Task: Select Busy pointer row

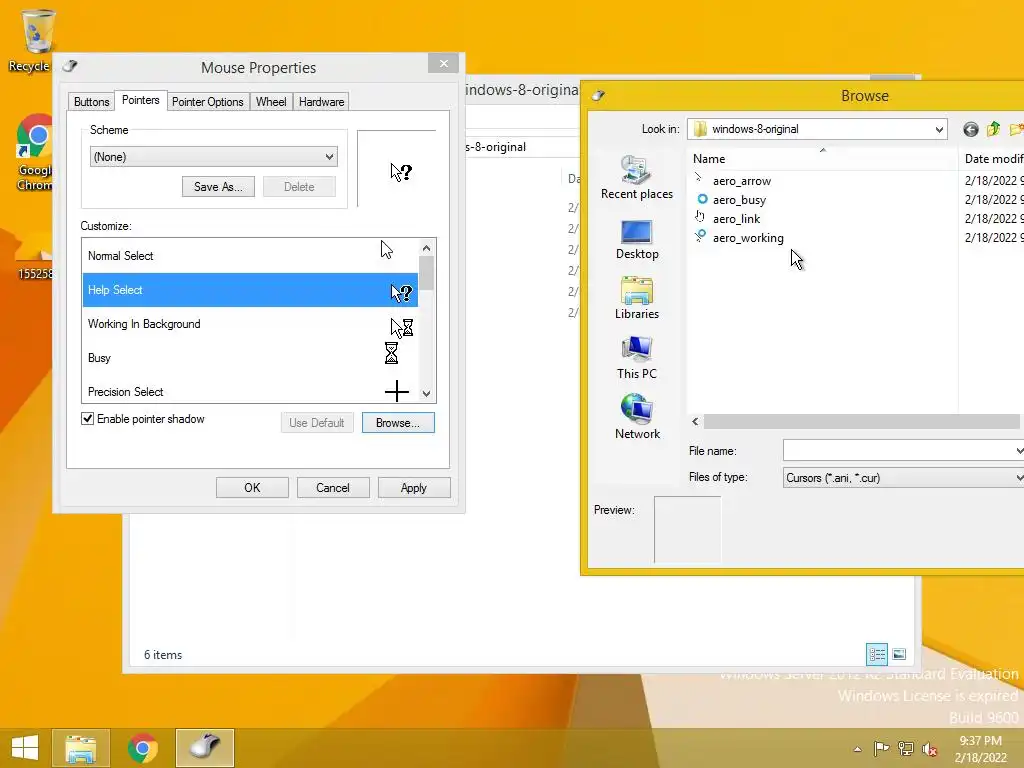Action: 250,358
